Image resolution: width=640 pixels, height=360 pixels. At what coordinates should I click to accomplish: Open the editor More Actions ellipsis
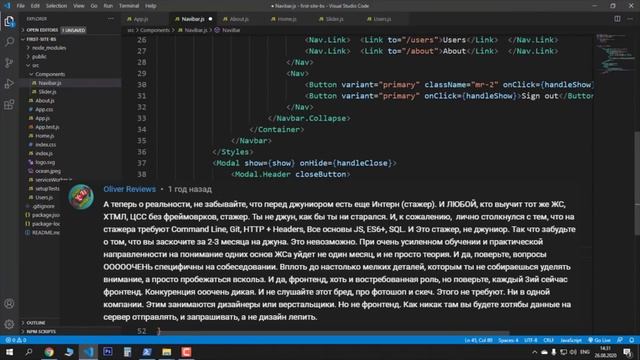630,19
